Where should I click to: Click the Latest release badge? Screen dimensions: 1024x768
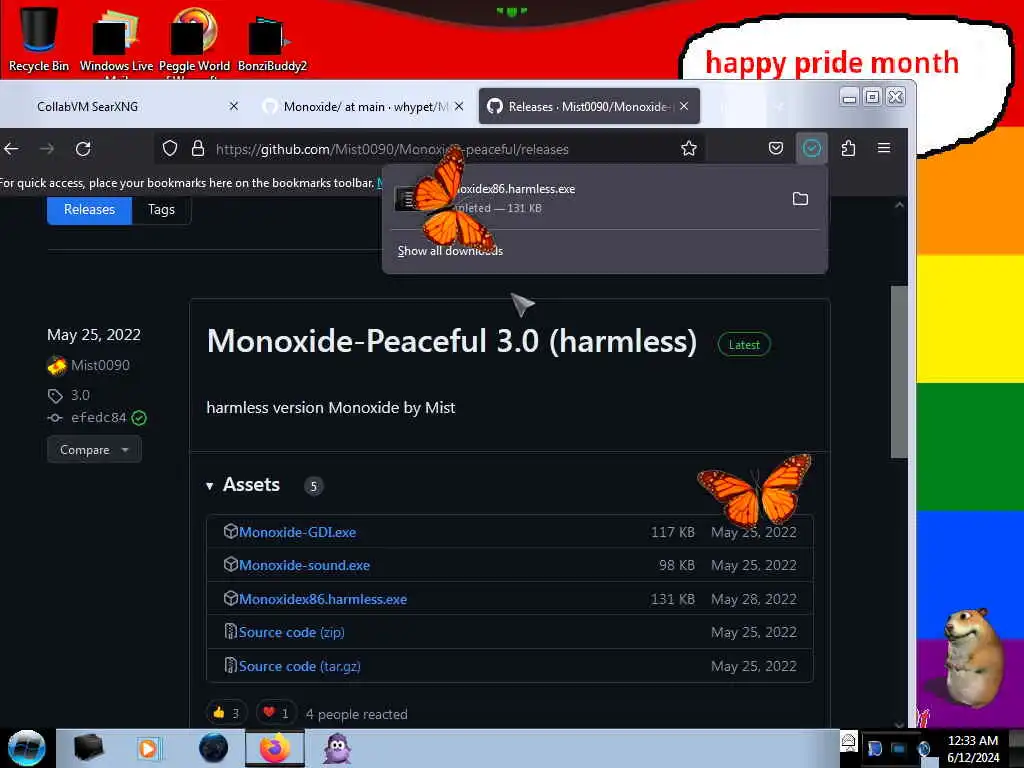pyautogui.click(x=744, y=345)
